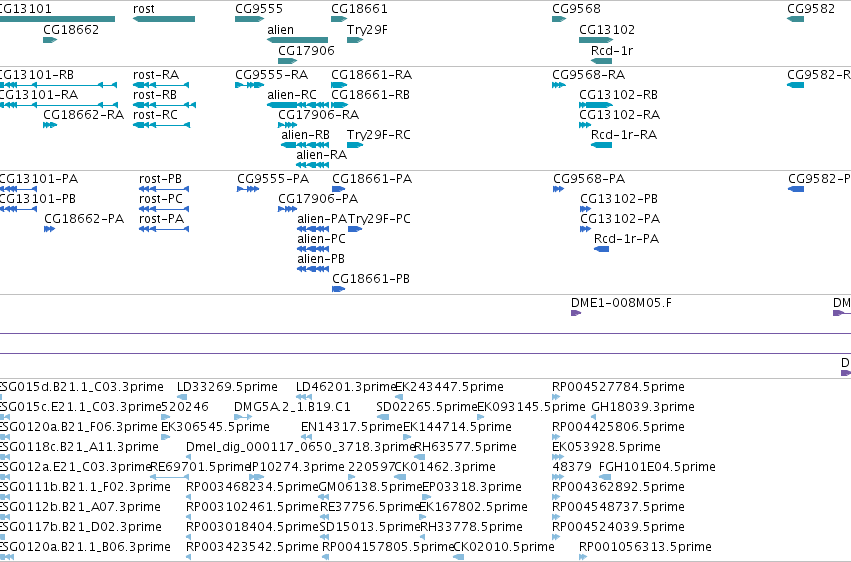Click the CG9568-PA protein label
Viewport: 851px width, 562px height.
(x=589, y=179)
